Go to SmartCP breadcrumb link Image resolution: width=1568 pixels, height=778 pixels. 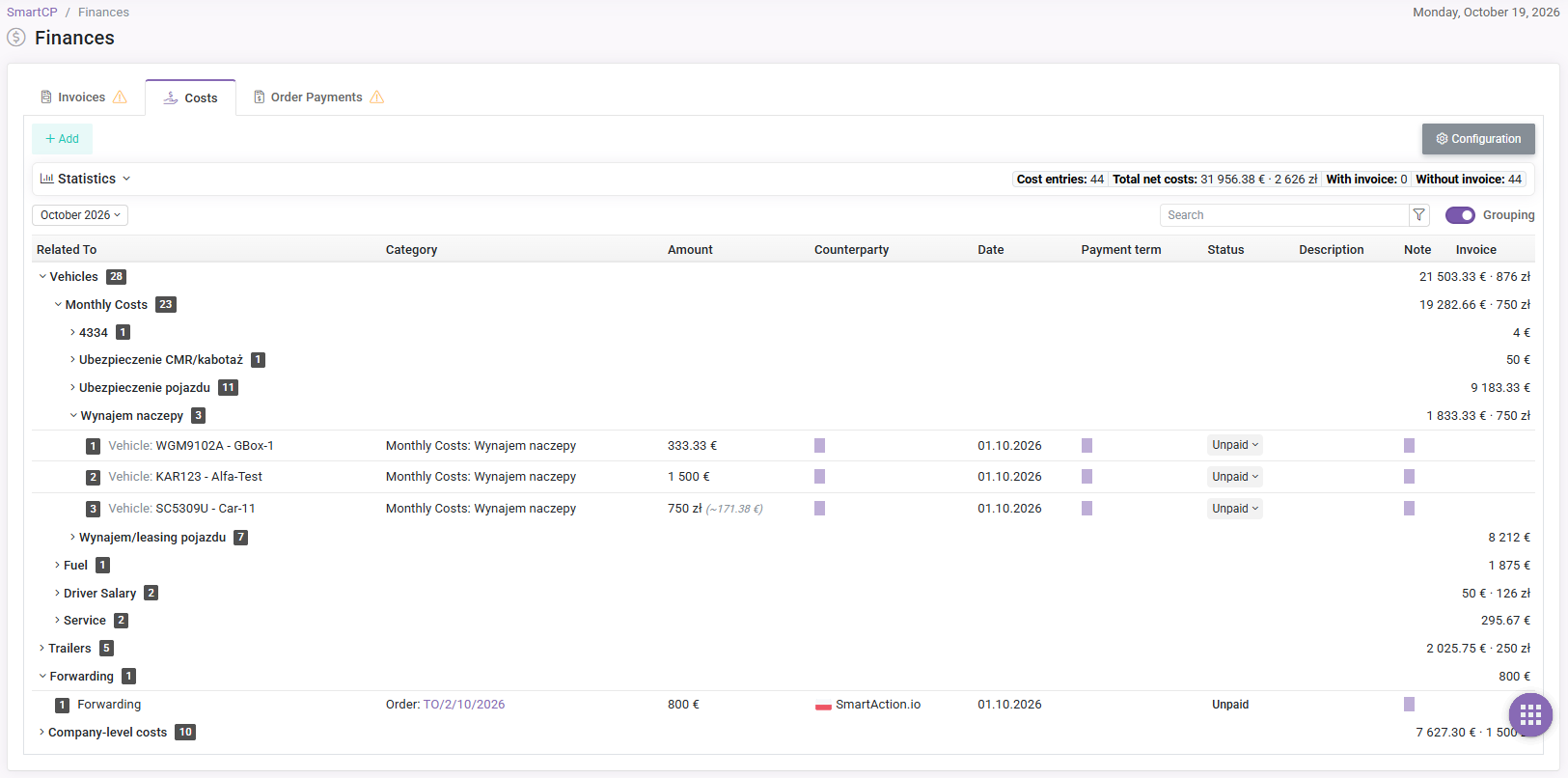[32, 13]
